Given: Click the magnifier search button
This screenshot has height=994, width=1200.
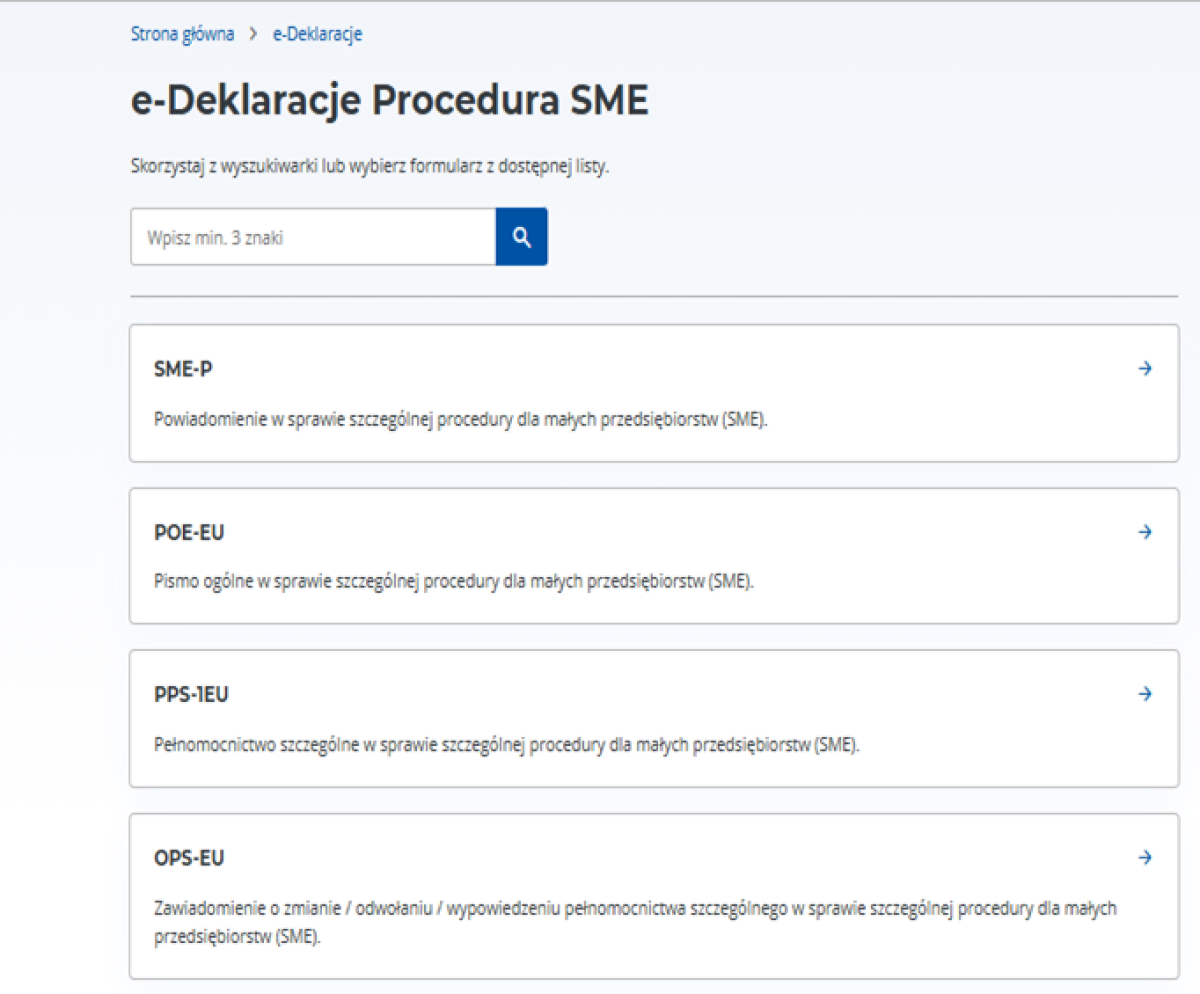Looking at the screenshot, I should point(521,237).
